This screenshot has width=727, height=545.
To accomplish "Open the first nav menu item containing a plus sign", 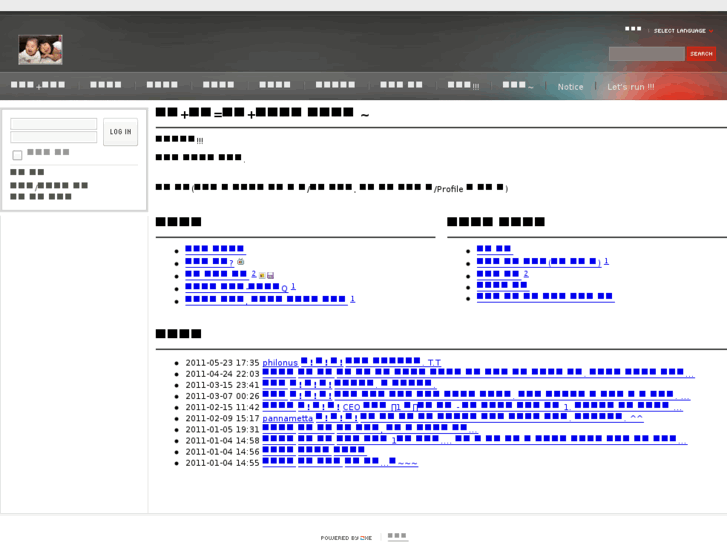I will click(x=38, y=85).
